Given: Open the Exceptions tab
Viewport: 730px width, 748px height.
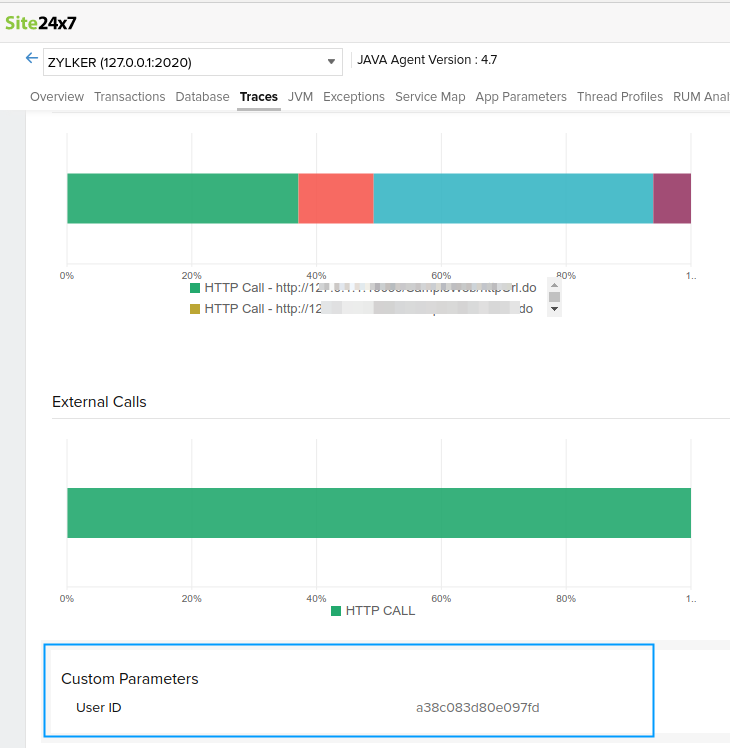Looking at the screenshot, I should click(x=353, y=97).
